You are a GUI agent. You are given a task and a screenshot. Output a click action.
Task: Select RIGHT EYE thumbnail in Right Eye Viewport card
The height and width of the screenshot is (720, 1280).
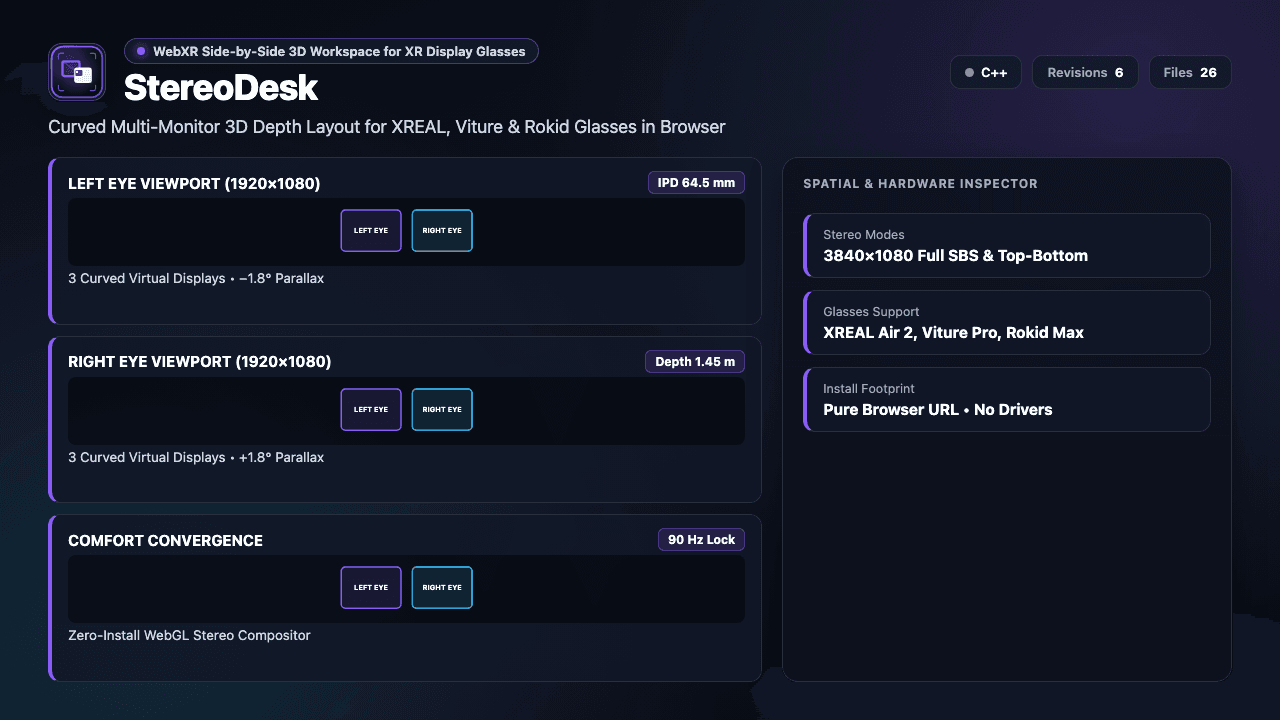442,409
